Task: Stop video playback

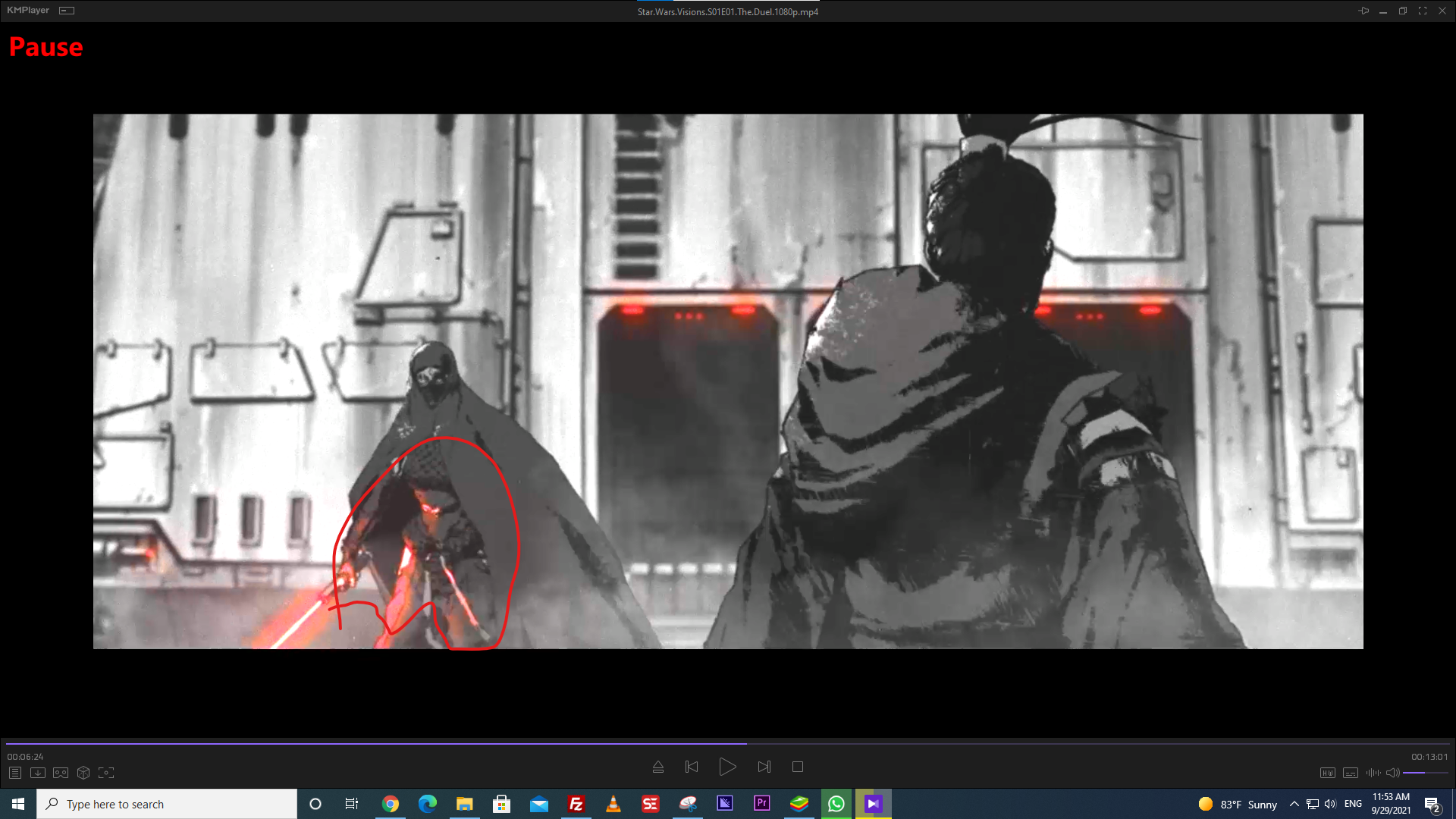Action: click(x=798, y=767)
